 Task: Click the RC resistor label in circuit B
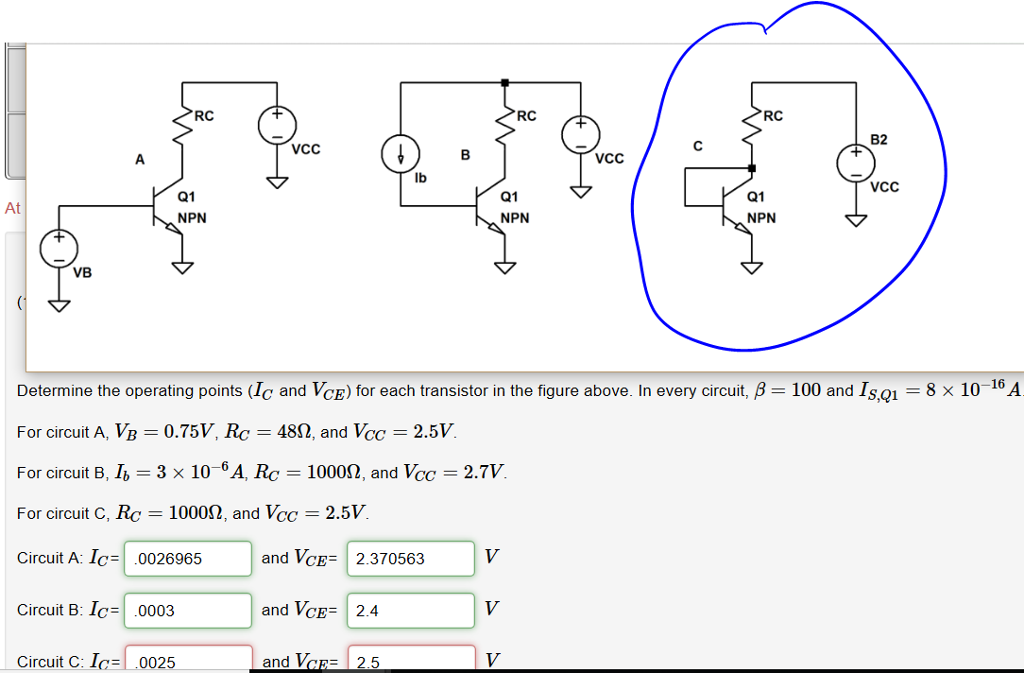pyautogui.click(x=524, y=115)
